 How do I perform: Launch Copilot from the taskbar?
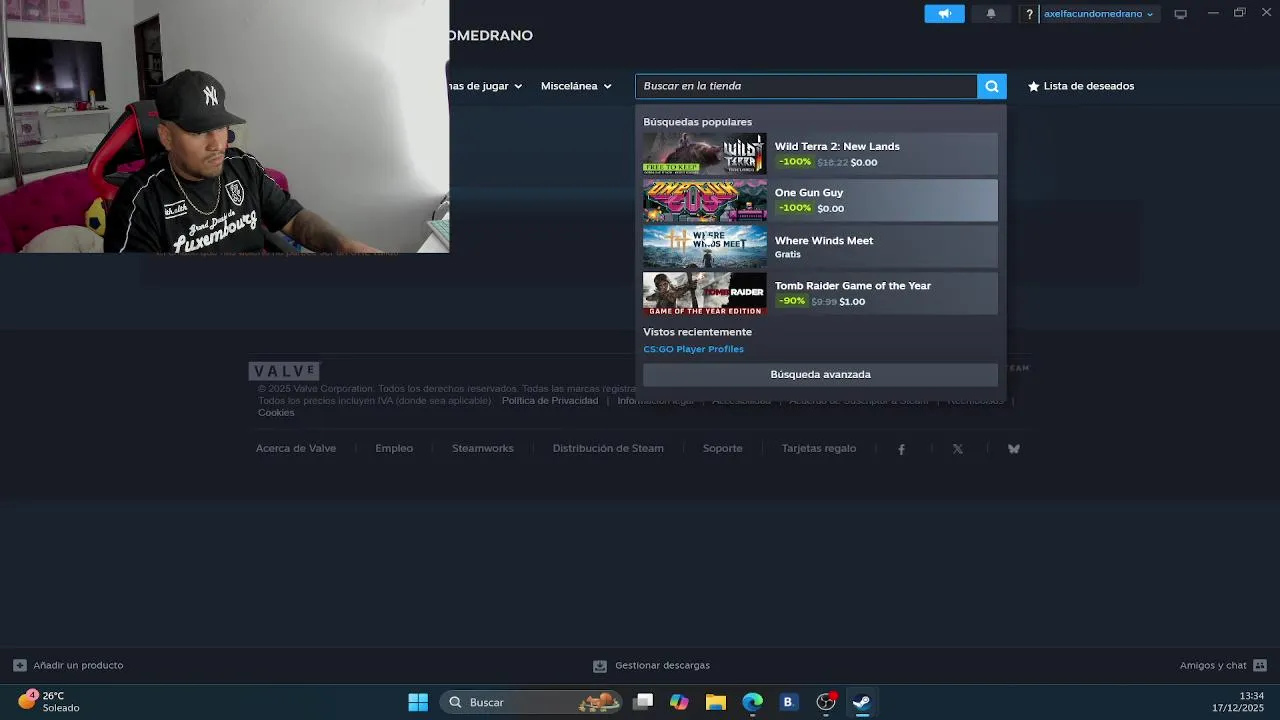[x=679, y=702]
